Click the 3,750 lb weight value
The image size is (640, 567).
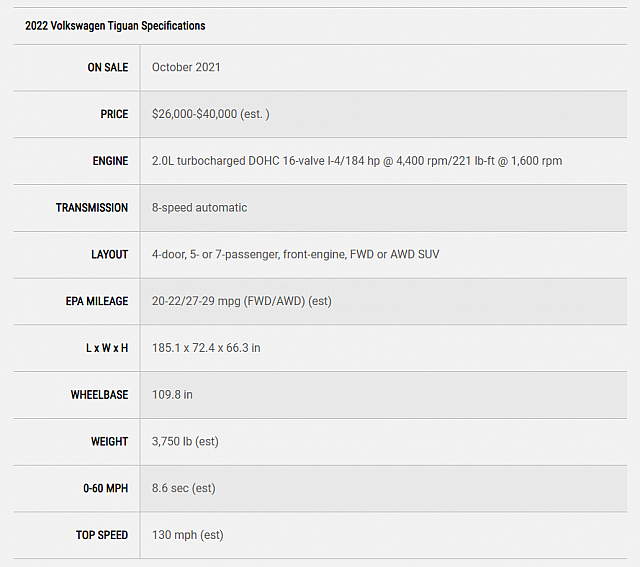point(185,442)
